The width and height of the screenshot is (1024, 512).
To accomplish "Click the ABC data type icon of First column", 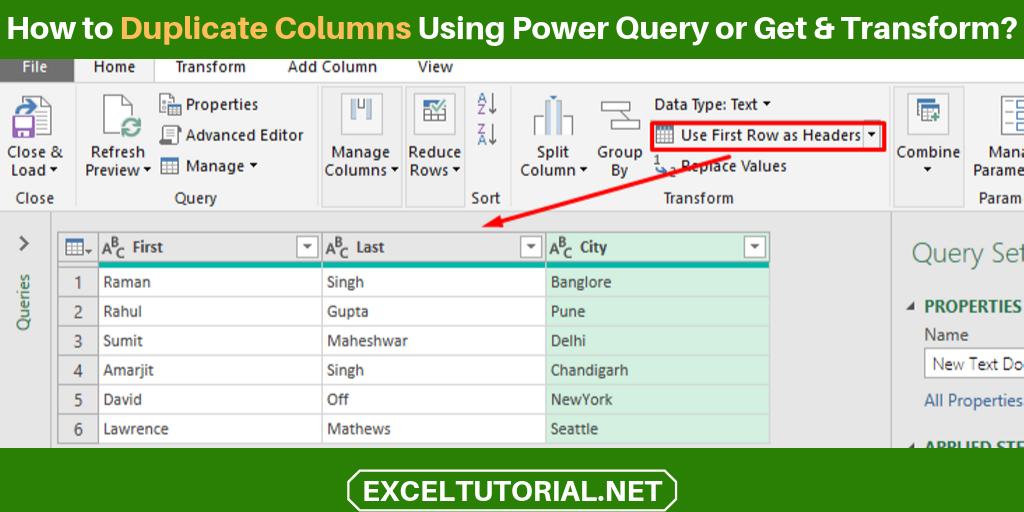I will point(113,248).
